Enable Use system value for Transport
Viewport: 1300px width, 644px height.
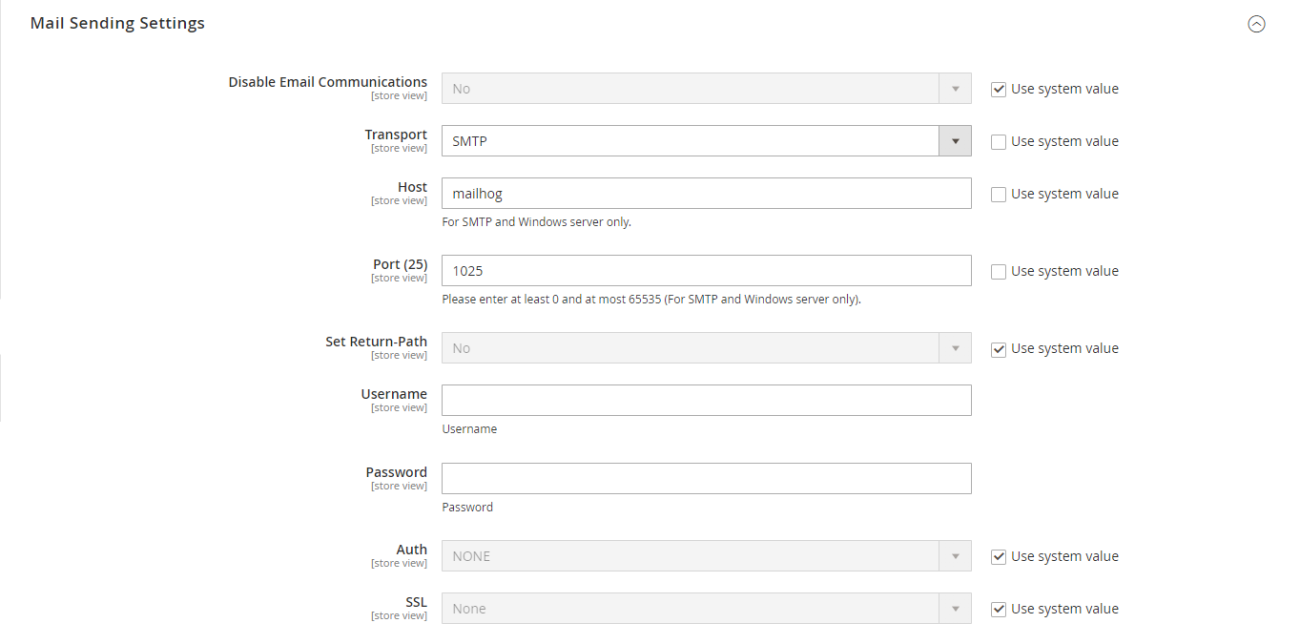click(x=998, y=141)
